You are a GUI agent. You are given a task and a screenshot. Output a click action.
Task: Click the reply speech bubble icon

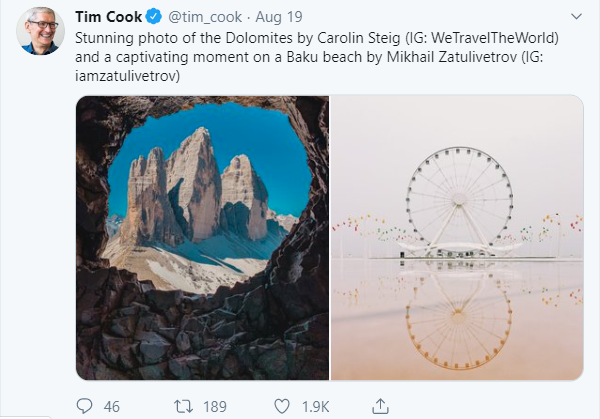84,406
